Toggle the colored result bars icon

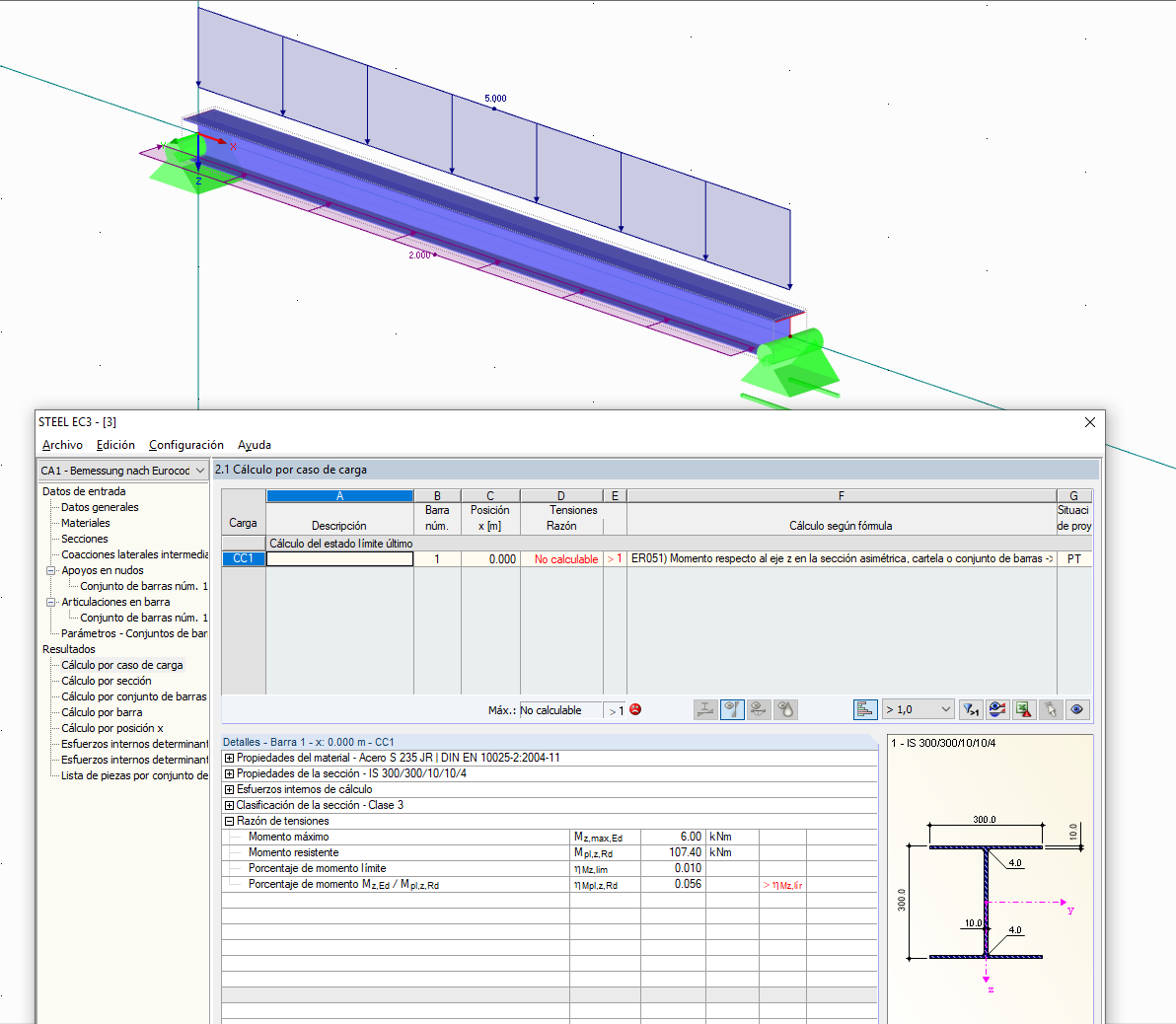865,709
